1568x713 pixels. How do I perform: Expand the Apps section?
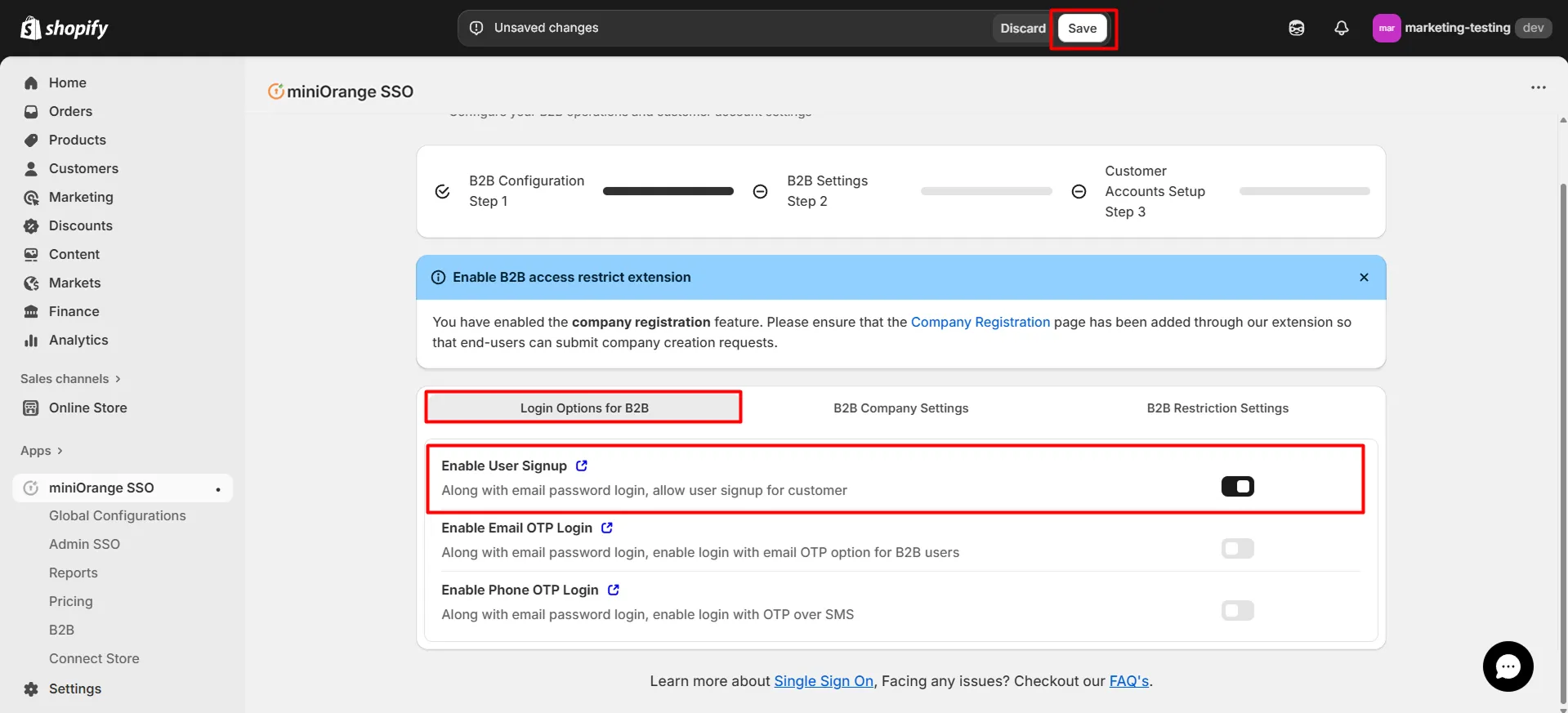tap(42, 451)
